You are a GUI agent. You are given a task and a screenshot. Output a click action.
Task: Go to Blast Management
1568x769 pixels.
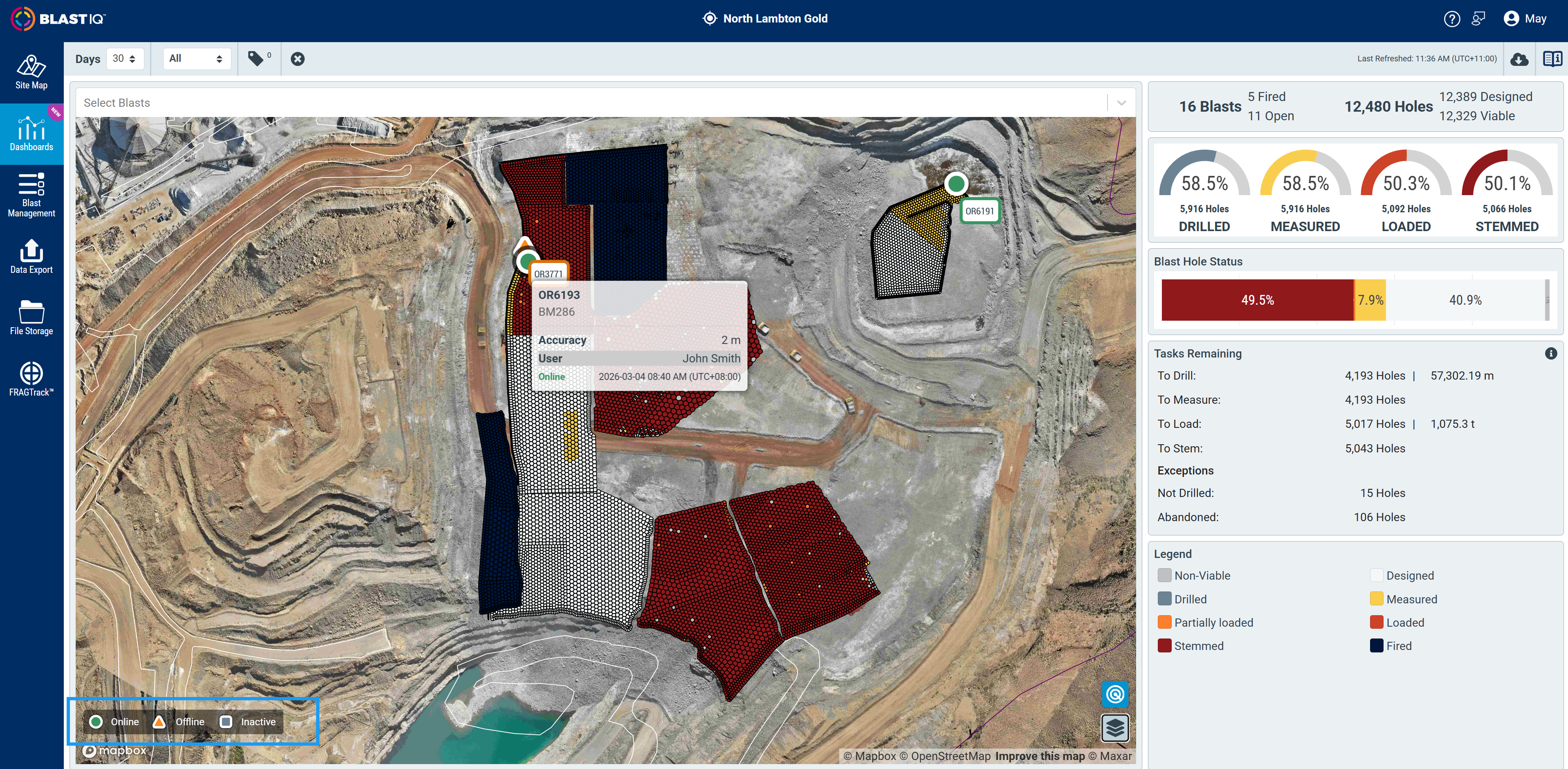coord(31,195)
